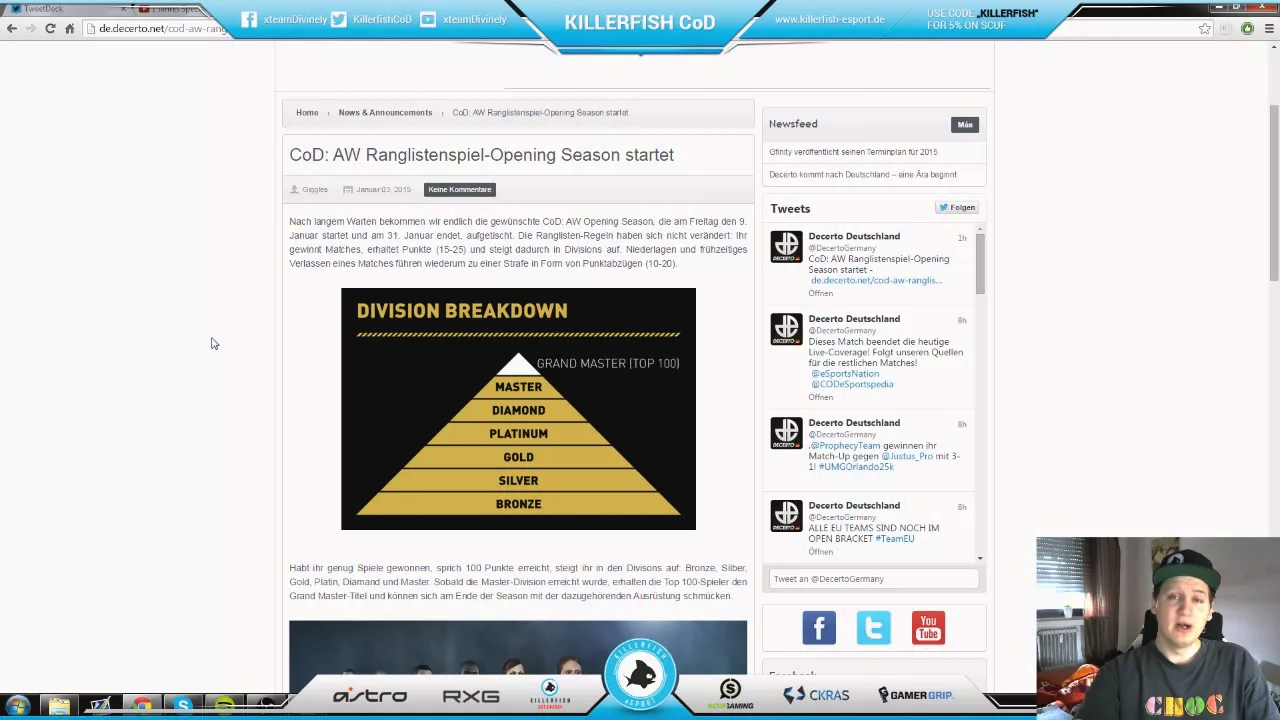Open Skype from the taskbar
1280x720 pixels.
(x=184, y=707)
